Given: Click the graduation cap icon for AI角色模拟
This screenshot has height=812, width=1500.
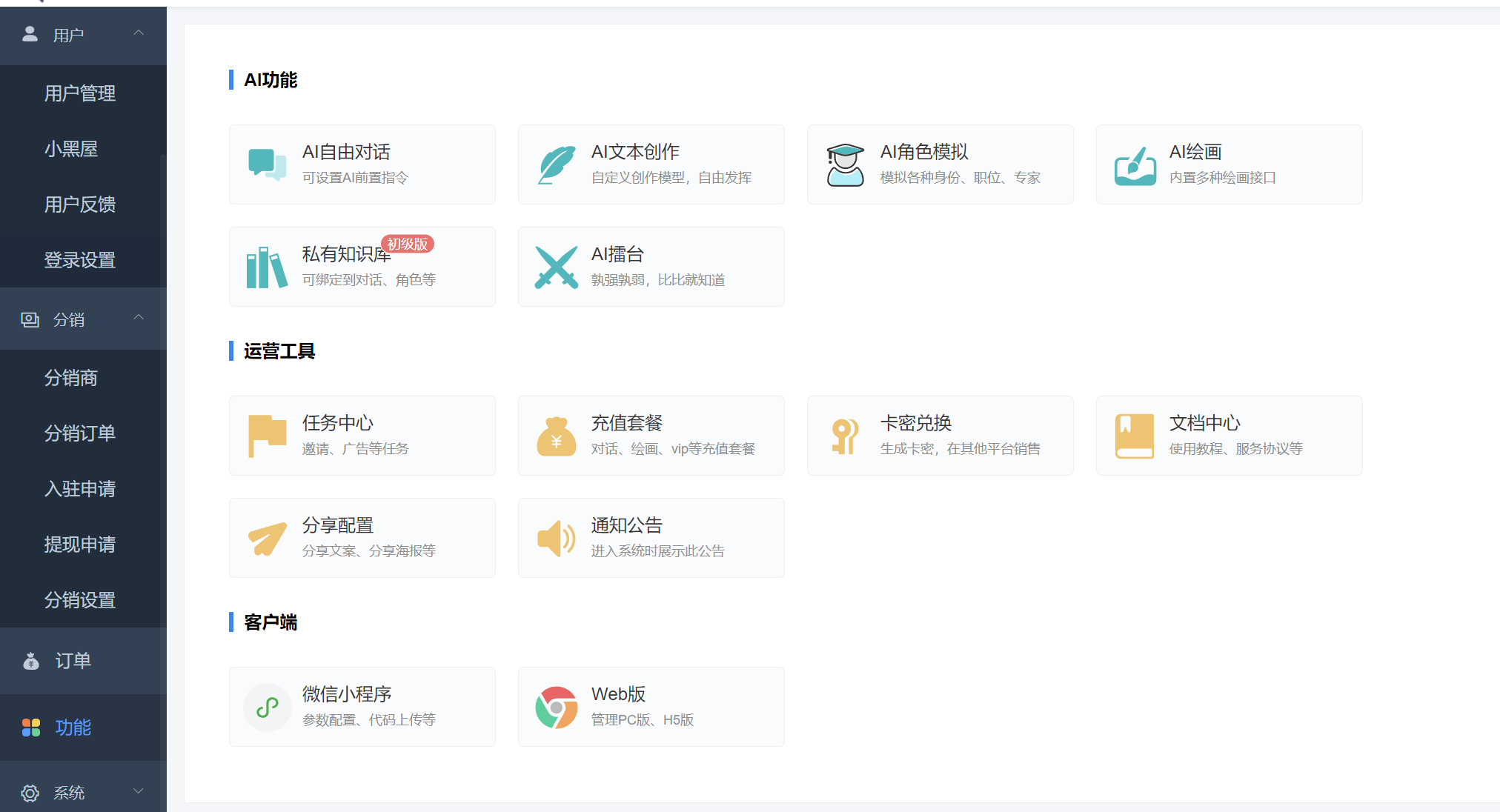Looking at the screenshot, I should [x=844, y=164].
